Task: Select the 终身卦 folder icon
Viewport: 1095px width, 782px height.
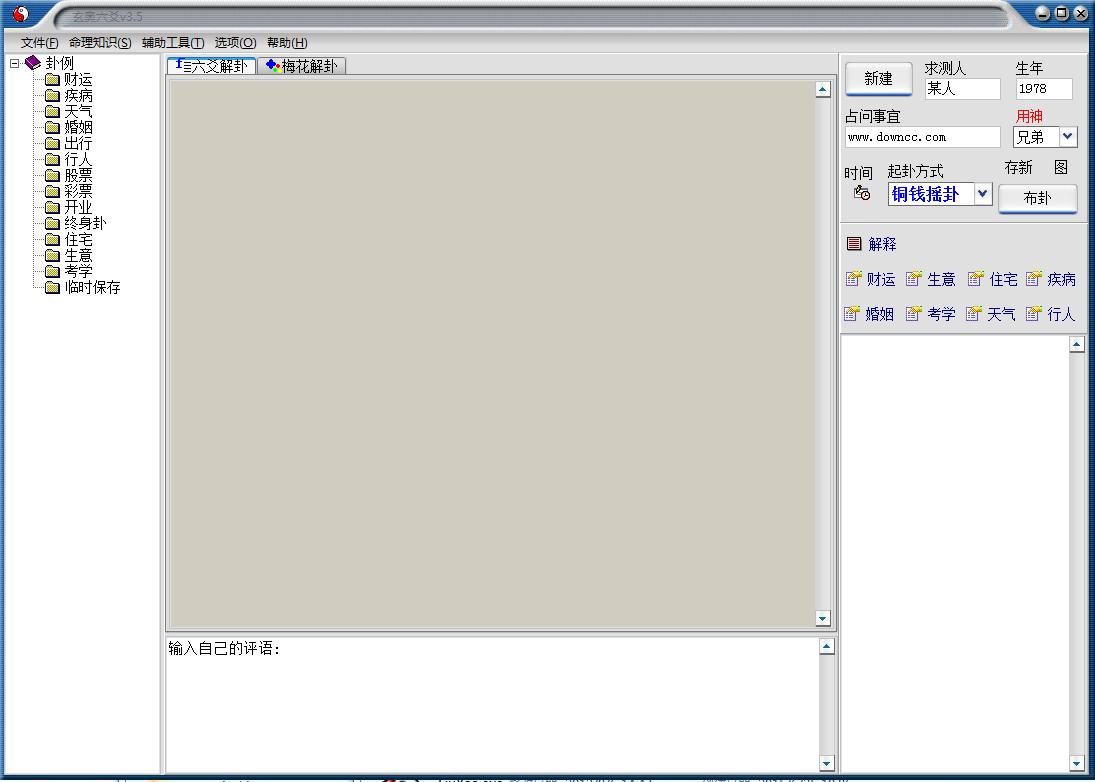Action: click(52, 223)
